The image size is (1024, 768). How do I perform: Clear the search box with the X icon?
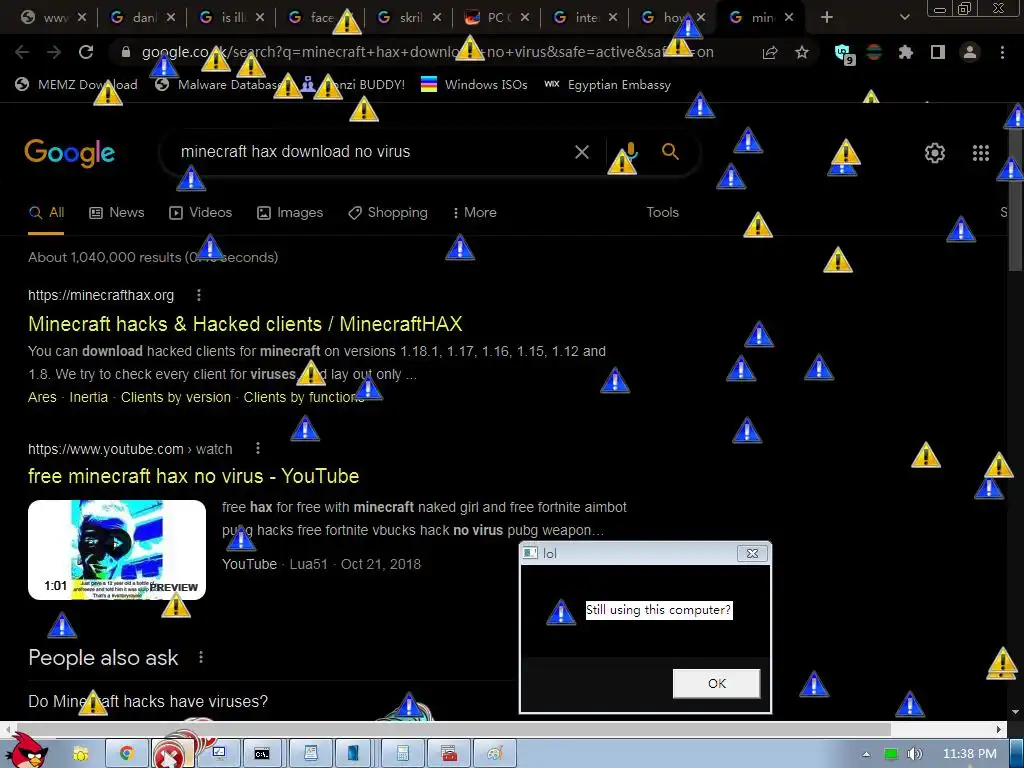pos(581,152)
